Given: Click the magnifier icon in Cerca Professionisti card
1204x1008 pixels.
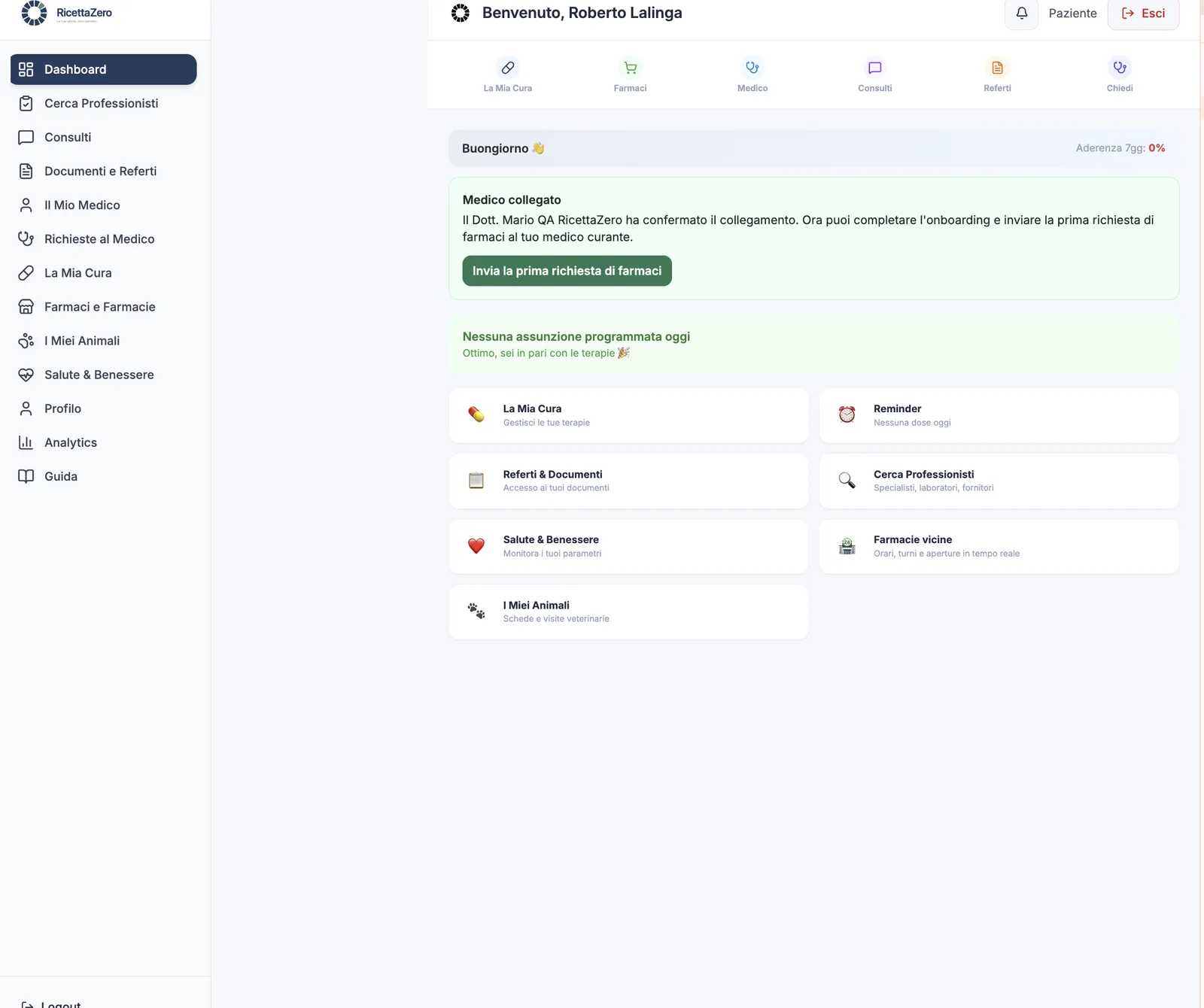Looking at the screenshot, I should tap(847, 480).
